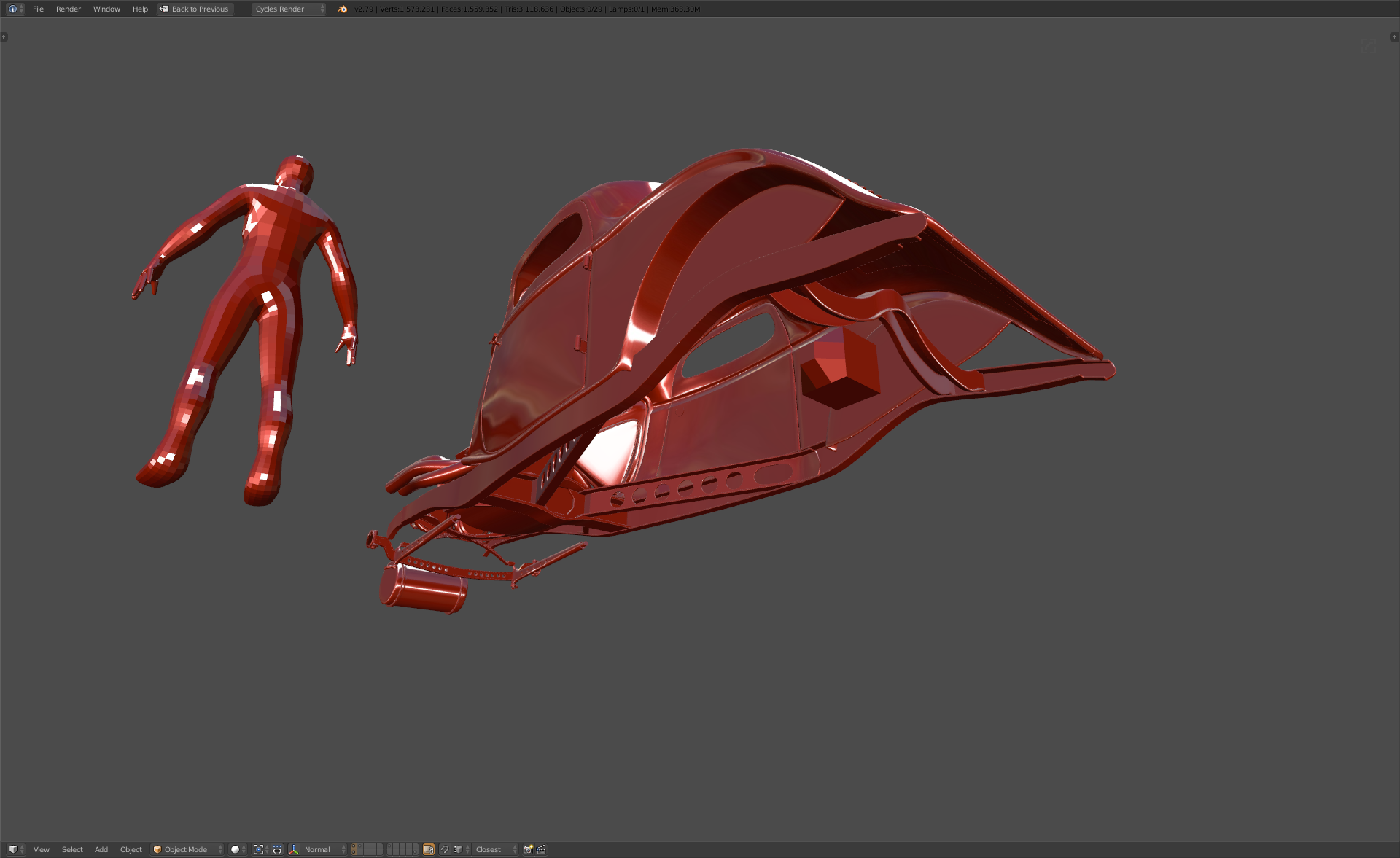This screenshot has width=1400, height=858.
Task: Click the Info editor type icon
Action: [x=13, y=9]
